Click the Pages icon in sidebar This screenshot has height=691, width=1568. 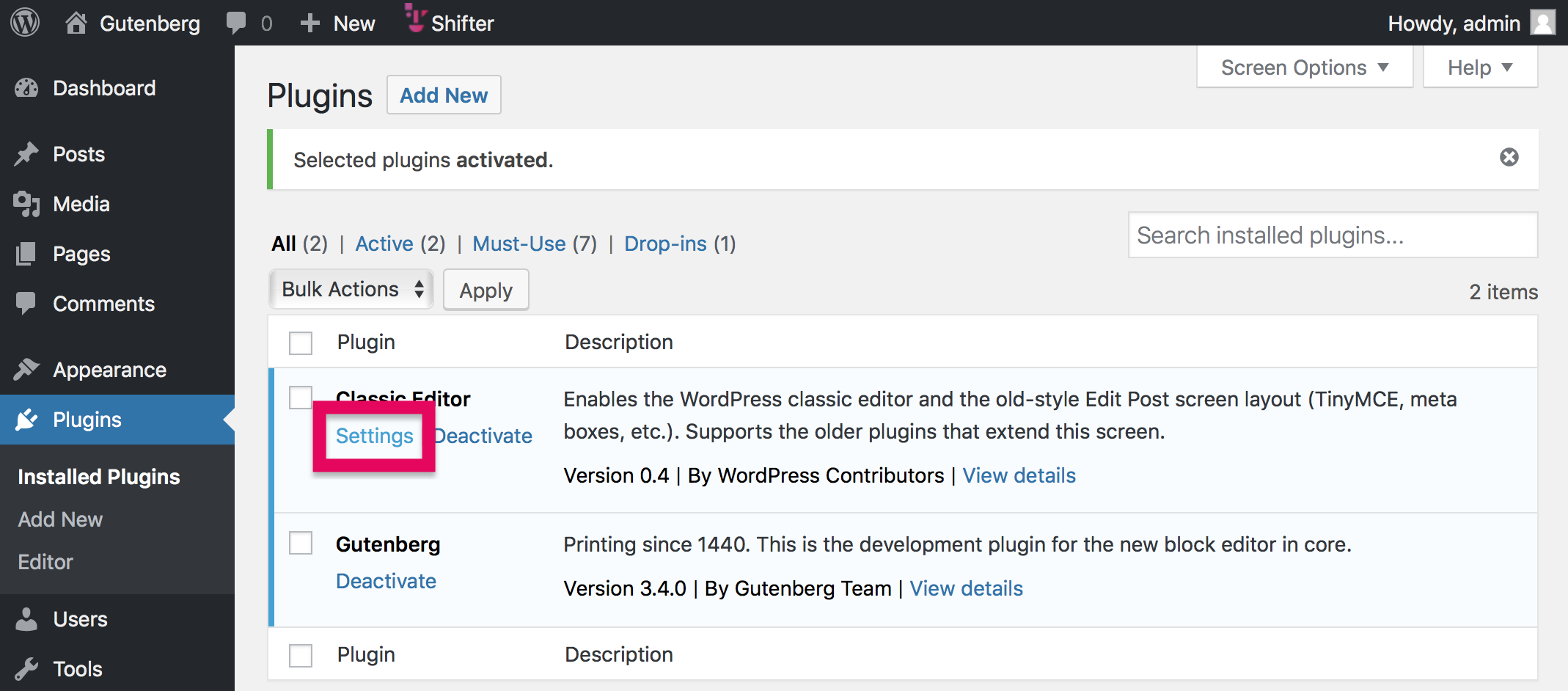click(26, 254)
